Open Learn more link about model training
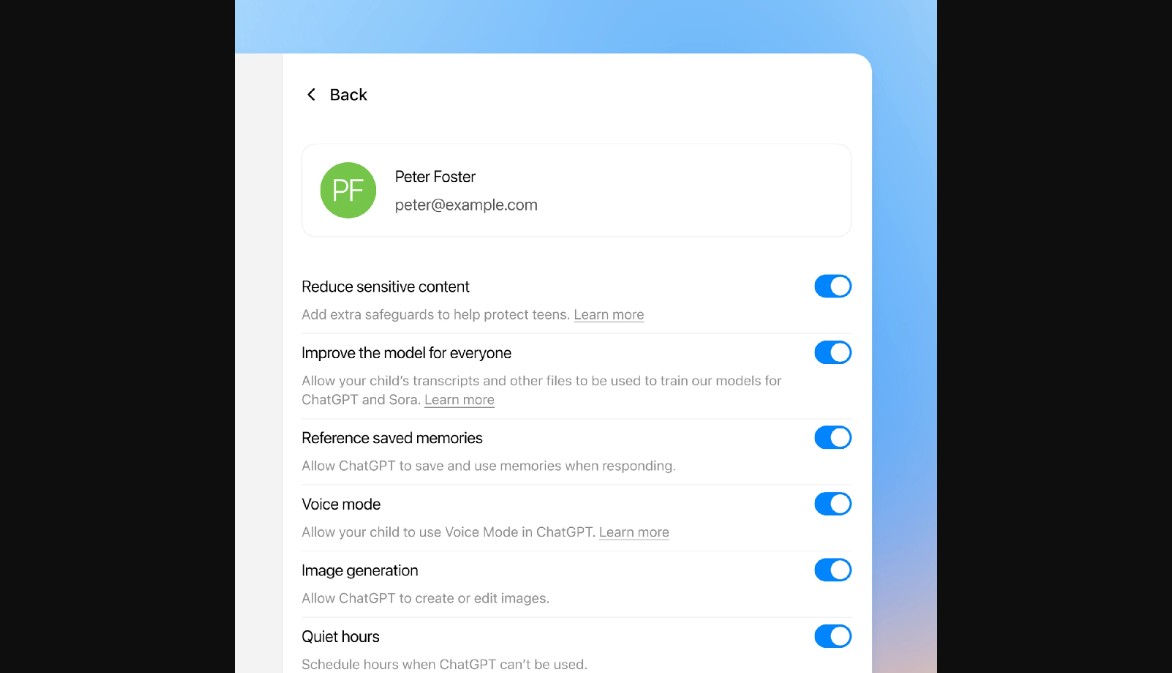This screenshot has height=673, width=1172. (x=459, y=400)
